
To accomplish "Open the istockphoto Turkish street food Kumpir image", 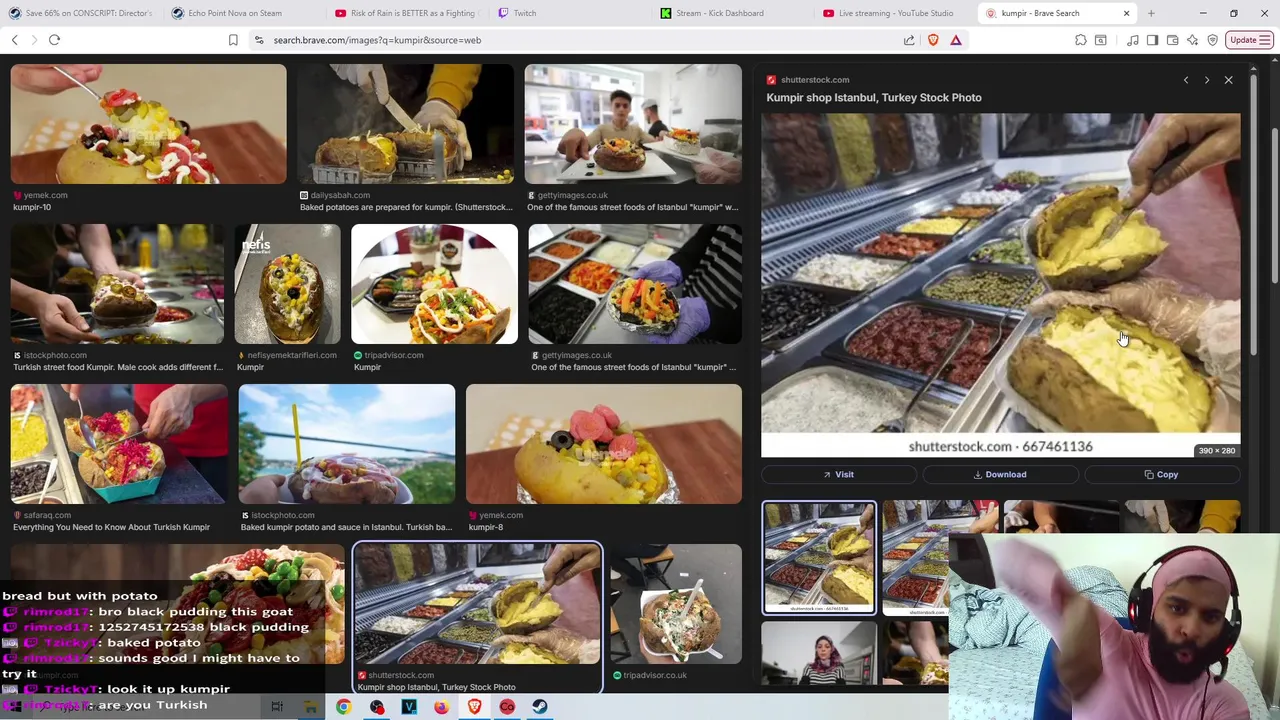I will (118, 285).
